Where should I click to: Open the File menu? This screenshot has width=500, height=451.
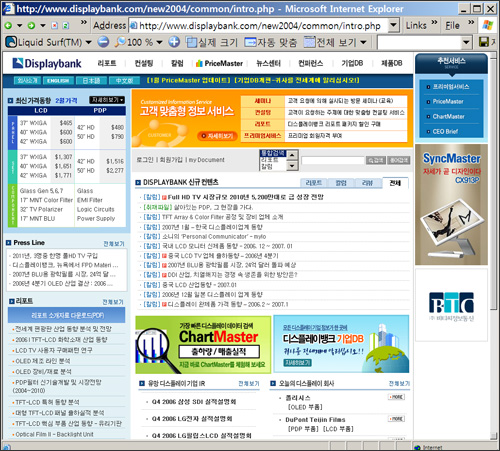[452, 25]
